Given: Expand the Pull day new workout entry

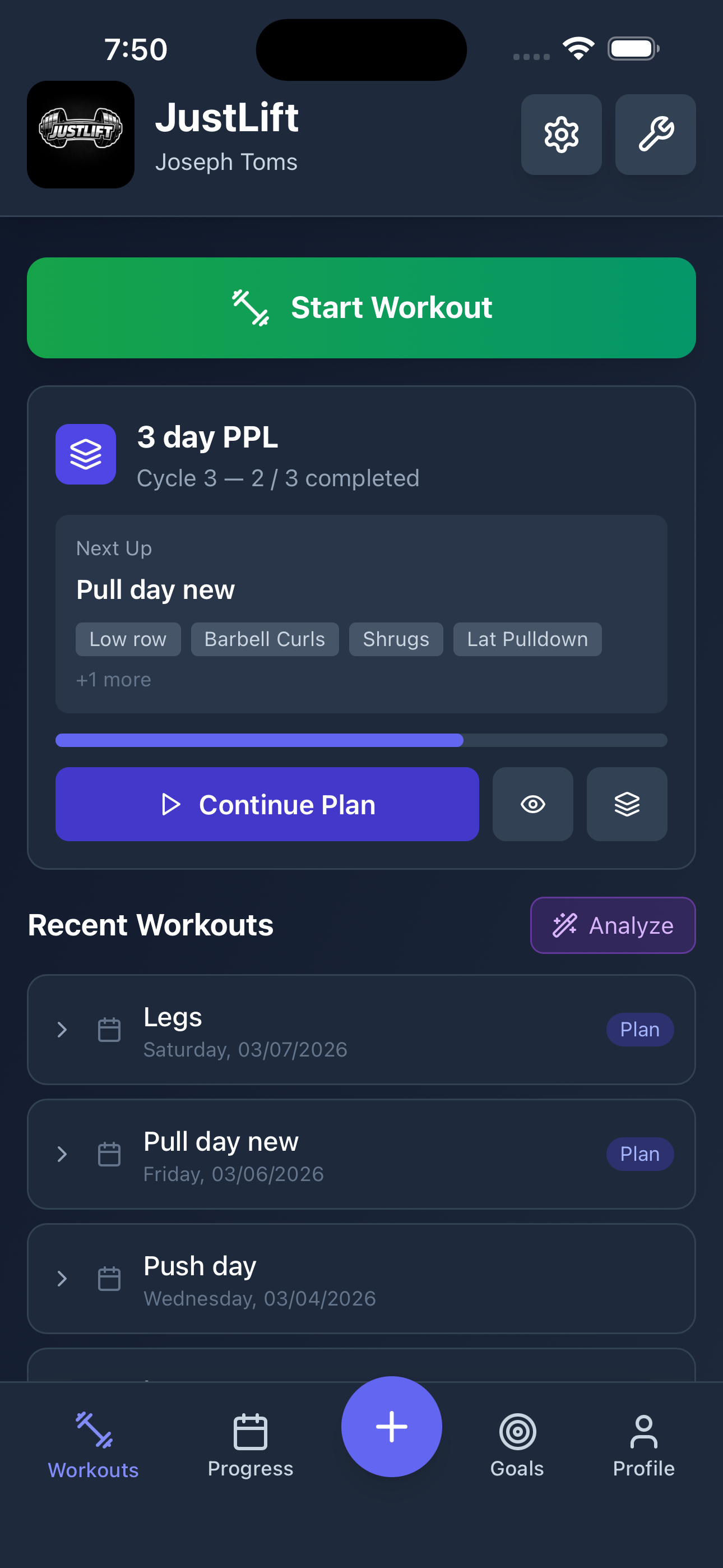Looking at the screenshot, I should pos(62,1154).
